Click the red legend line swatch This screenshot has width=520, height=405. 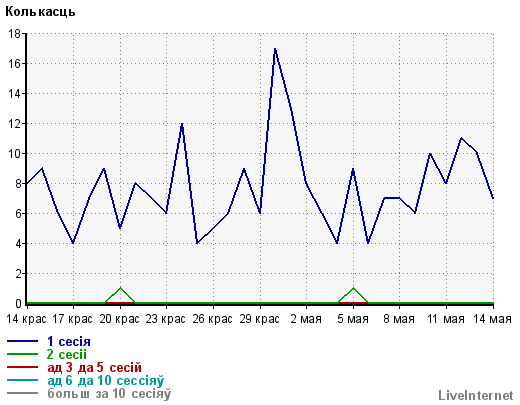coord(22,367)
